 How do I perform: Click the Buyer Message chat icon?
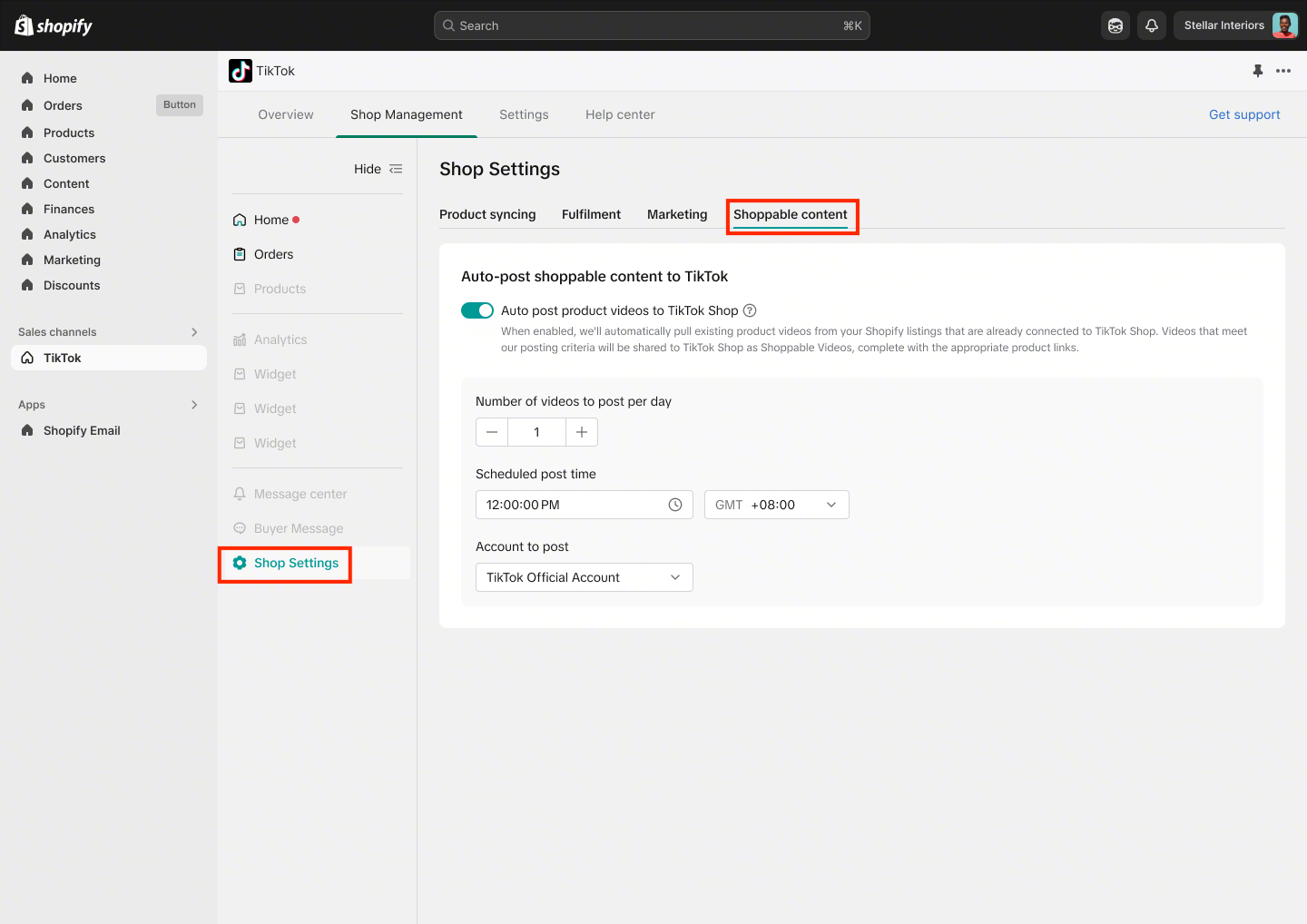click(240, 528)
